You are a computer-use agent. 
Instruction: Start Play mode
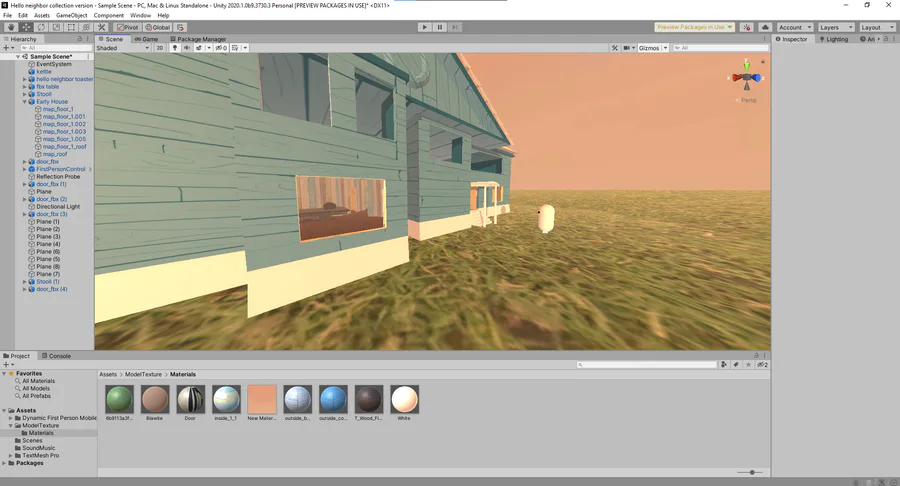[x=424, y=27]
